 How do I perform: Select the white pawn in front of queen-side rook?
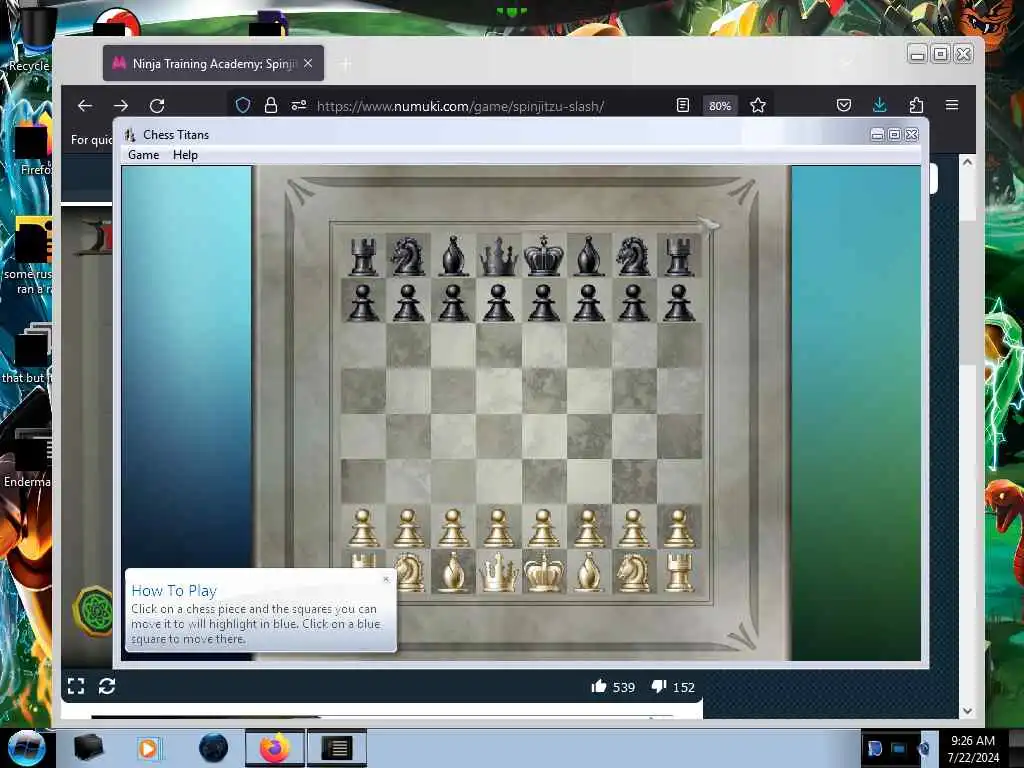363,528
